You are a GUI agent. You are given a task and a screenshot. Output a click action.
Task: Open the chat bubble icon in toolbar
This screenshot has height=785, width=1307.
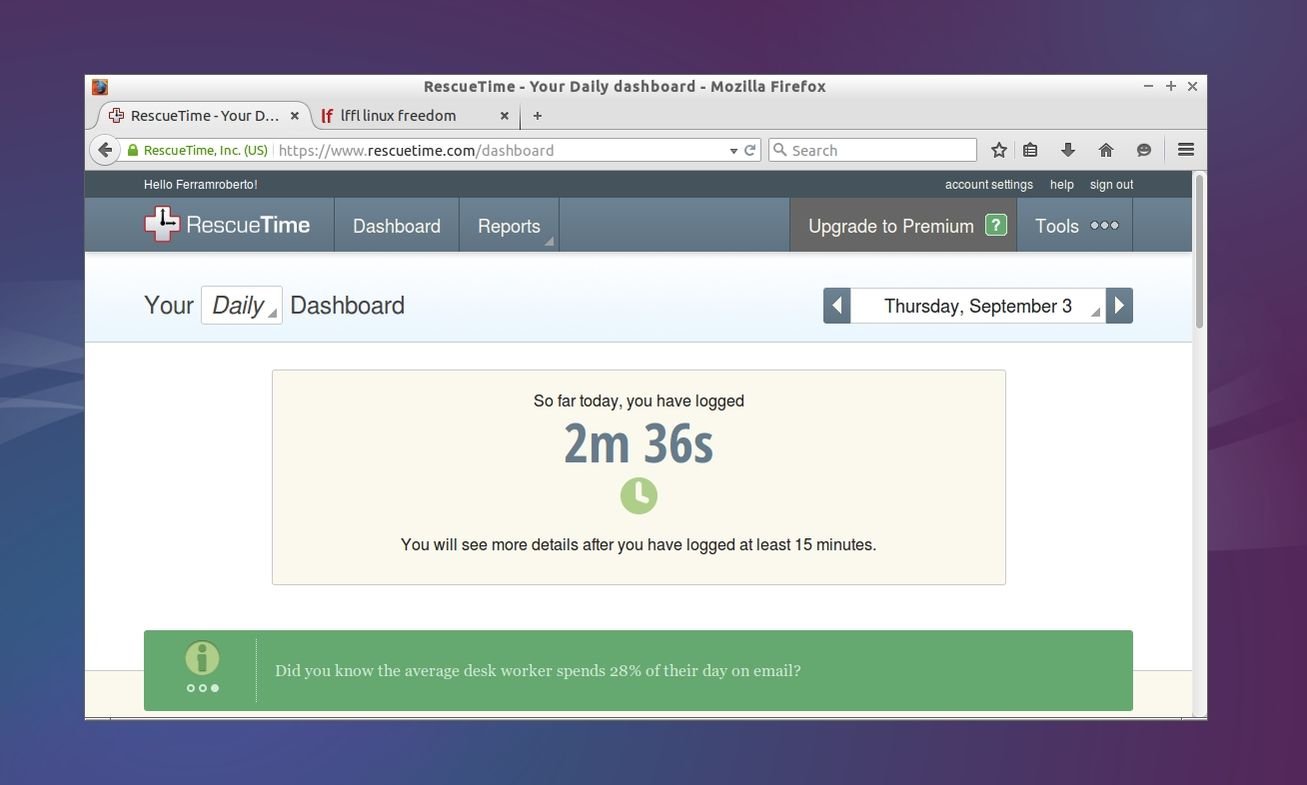(x=1144, y=150)
